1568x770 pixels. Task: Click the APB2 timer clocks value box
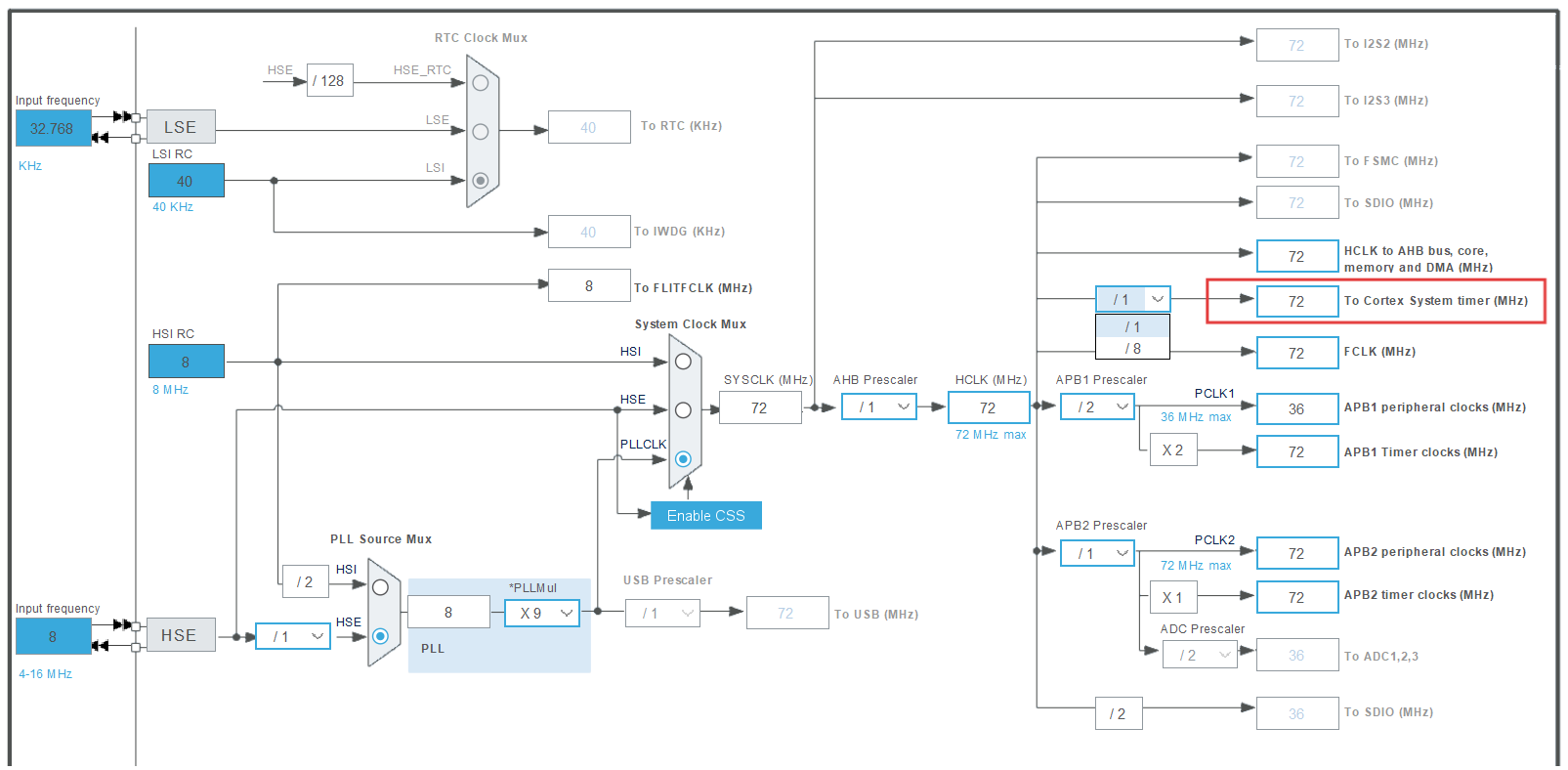click(1297, 596)
